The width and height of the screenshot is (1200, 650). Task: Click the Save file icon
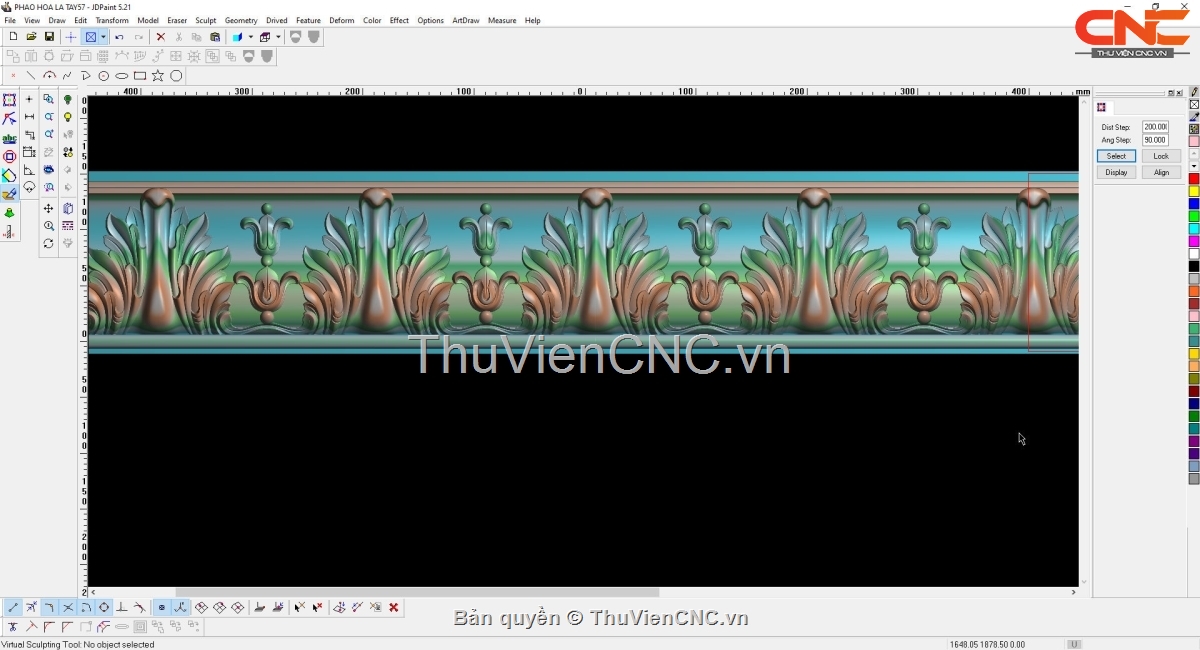(x=49, y=37)
